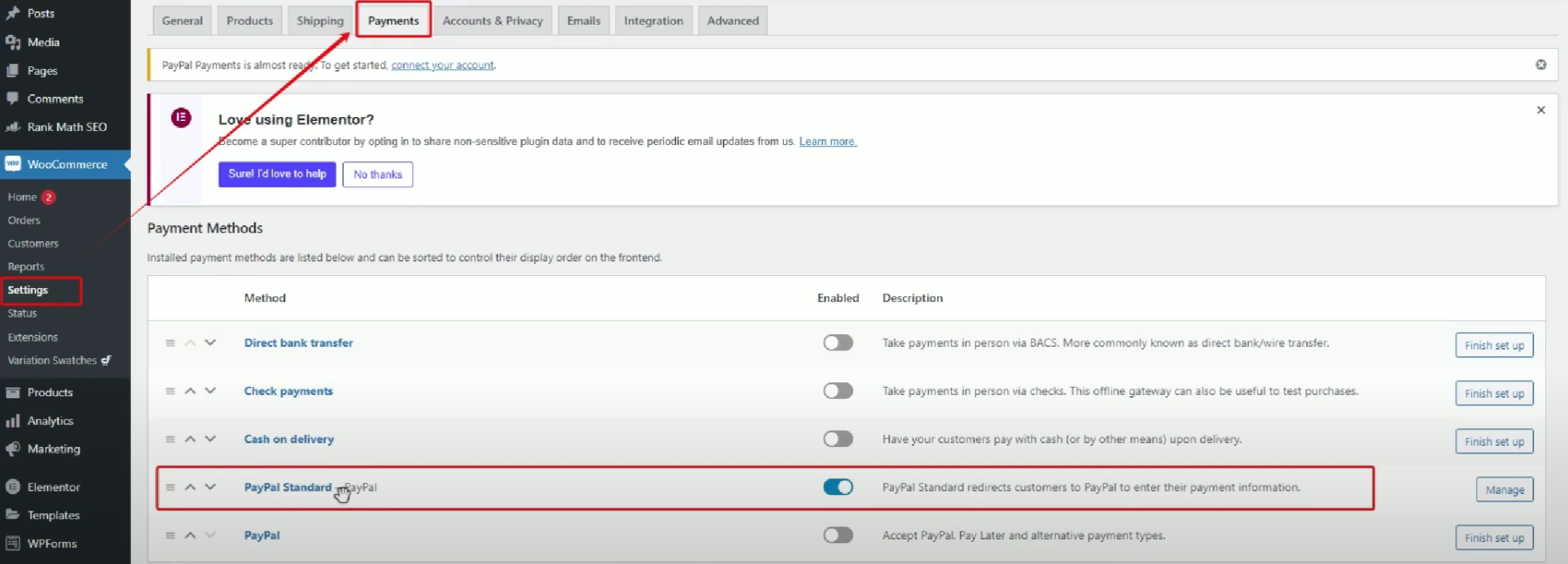Image resolution: width=1568 pixels, height=564 pixels.
Task: Open the Marketing menu
Action: 65,449
